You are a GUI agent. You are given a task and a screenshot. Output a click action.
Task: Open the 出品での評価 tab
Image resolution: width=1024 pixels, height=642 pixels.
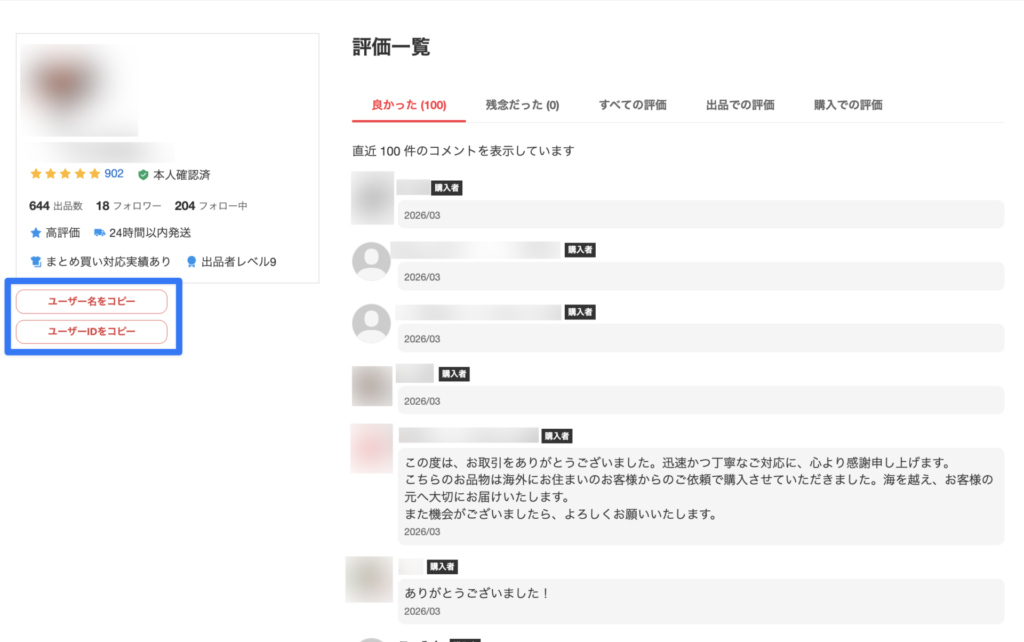coord(740,105)
